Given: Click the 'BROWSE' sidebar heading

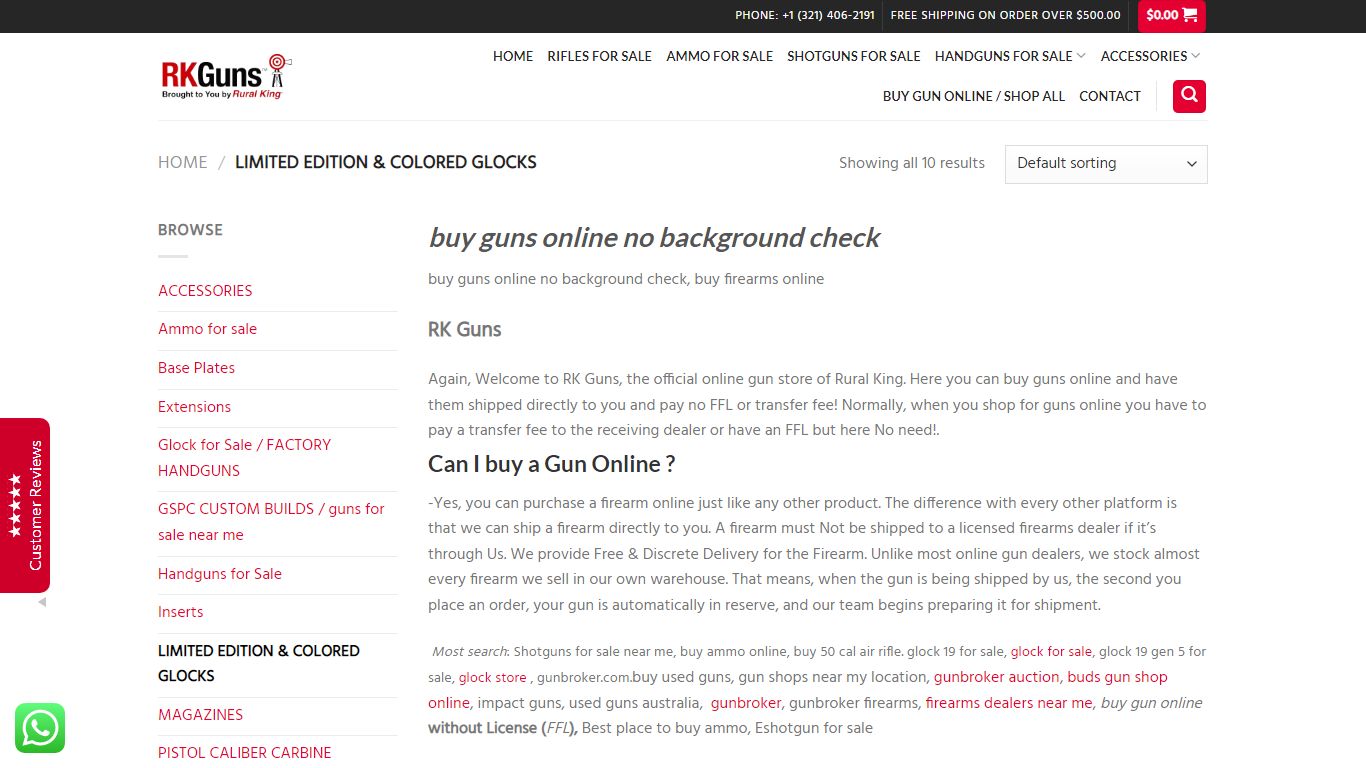Looking at the screenshot, I should tap(190, 230).
